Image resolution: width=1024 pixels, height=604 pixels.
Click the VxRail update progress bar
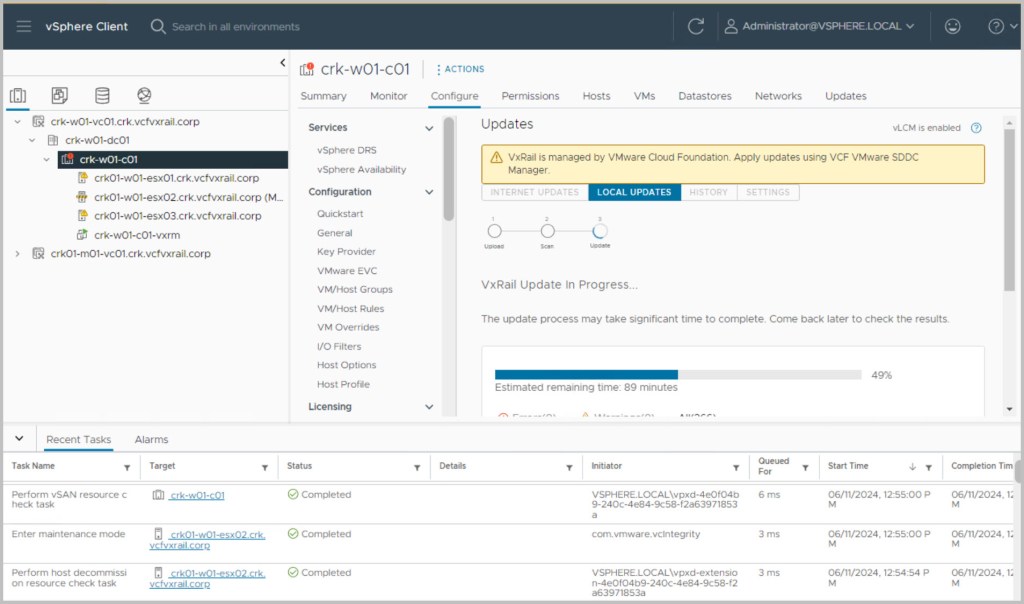tap(677, 375)
